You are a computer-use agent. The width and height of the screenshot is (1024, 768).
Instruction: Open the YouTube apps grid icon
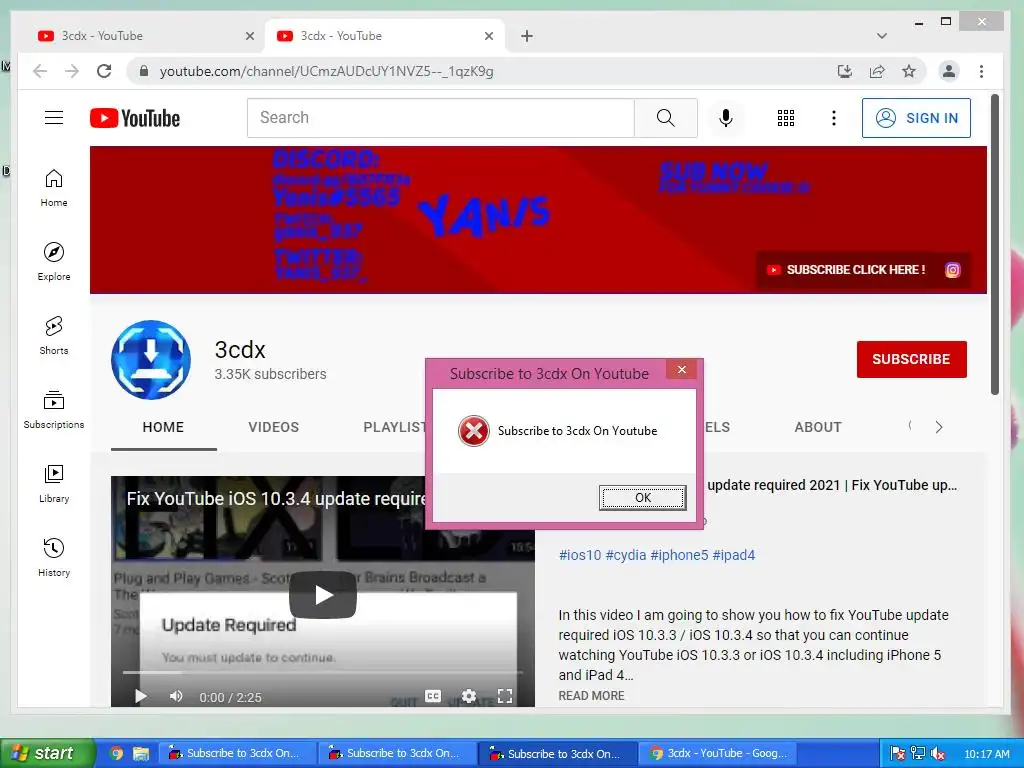[786, 118]
